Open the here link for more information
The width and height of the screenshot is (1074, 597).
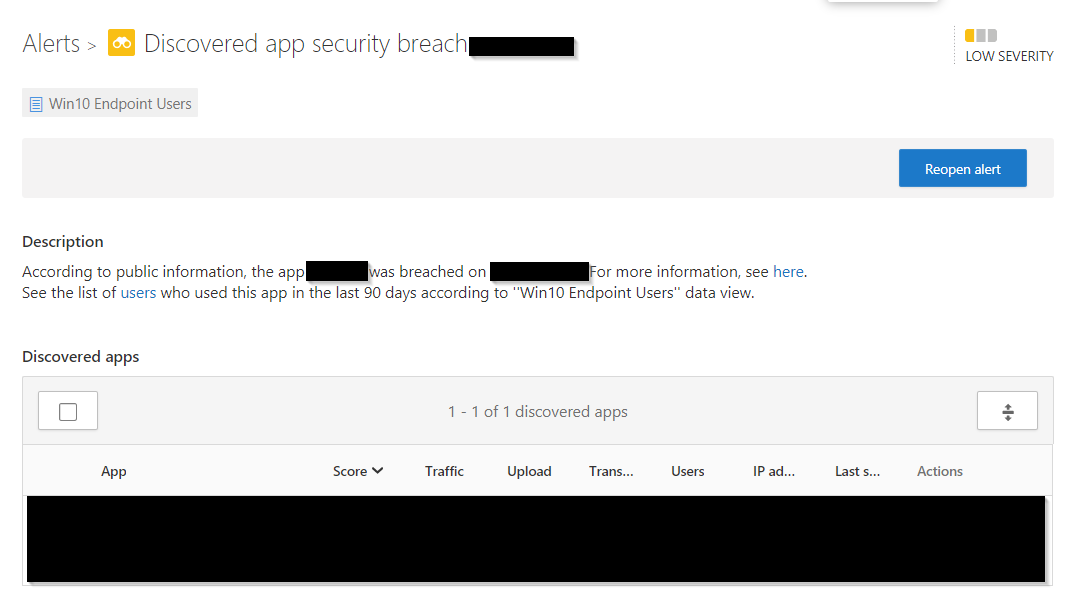788,271
